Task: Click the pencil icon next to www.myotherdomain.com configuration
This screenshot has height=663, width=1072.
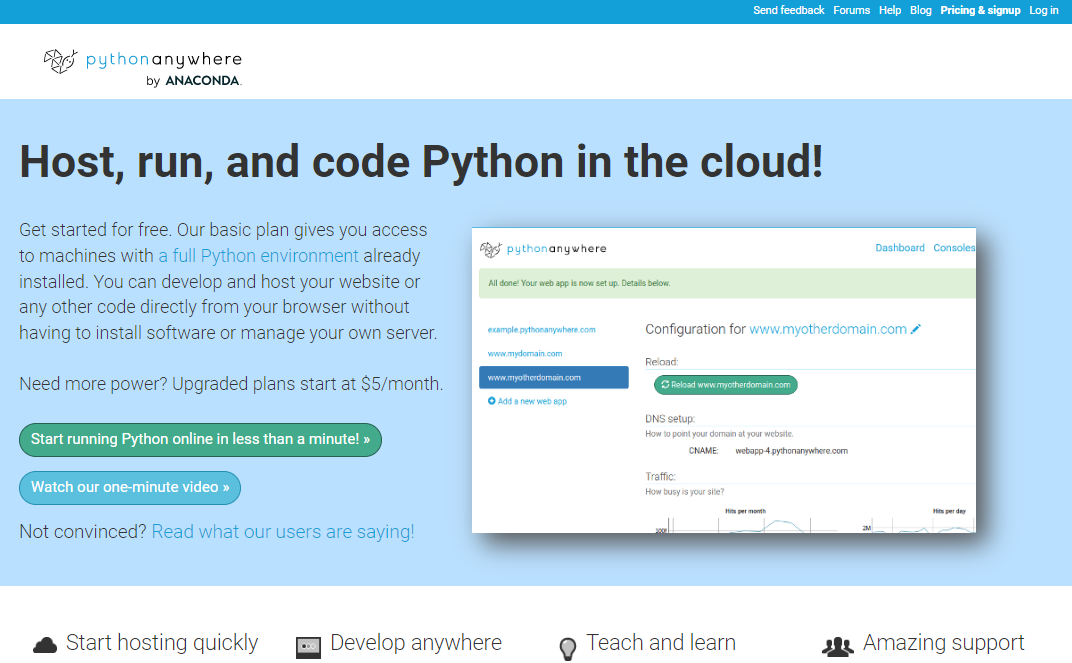Action: 916,329
